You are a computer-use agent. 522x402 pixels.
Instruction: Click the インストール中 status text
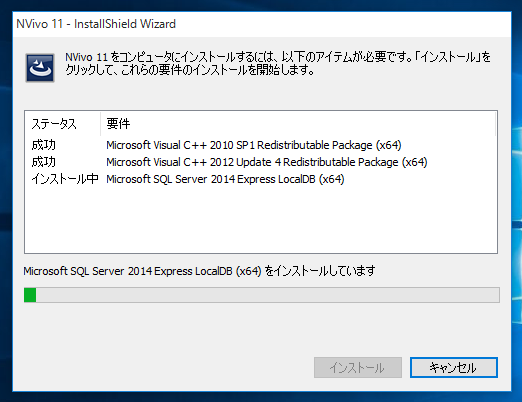click(65, 179)
